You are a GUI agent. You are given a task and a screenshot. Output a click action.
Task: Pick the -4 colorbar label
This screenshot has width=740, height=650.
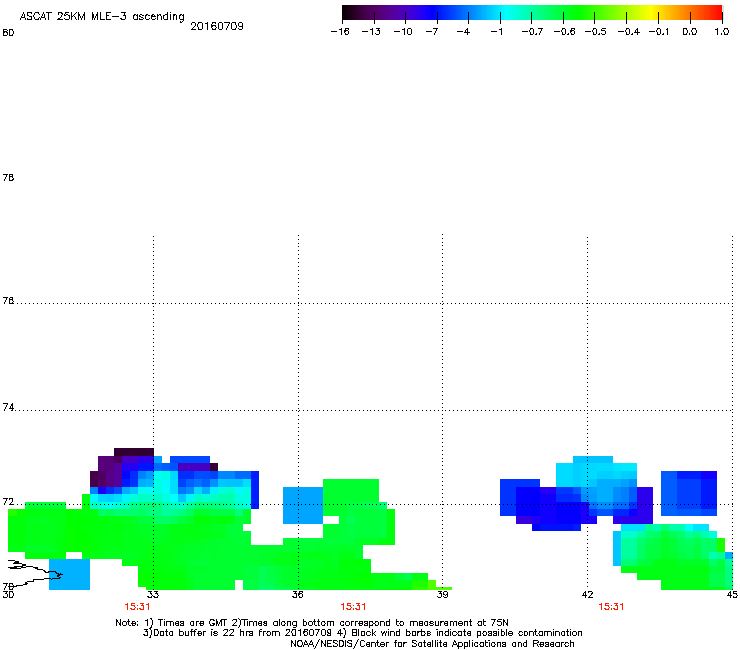[x=463, y=32]
